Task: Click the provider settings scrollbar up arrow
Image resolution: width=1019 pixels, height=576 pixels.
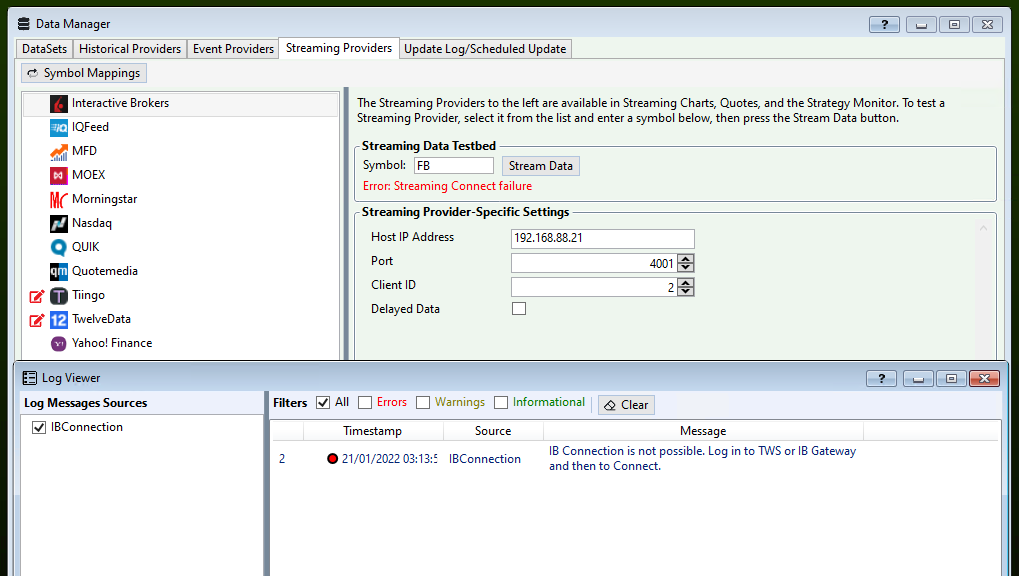Action: tap(983, 228)
